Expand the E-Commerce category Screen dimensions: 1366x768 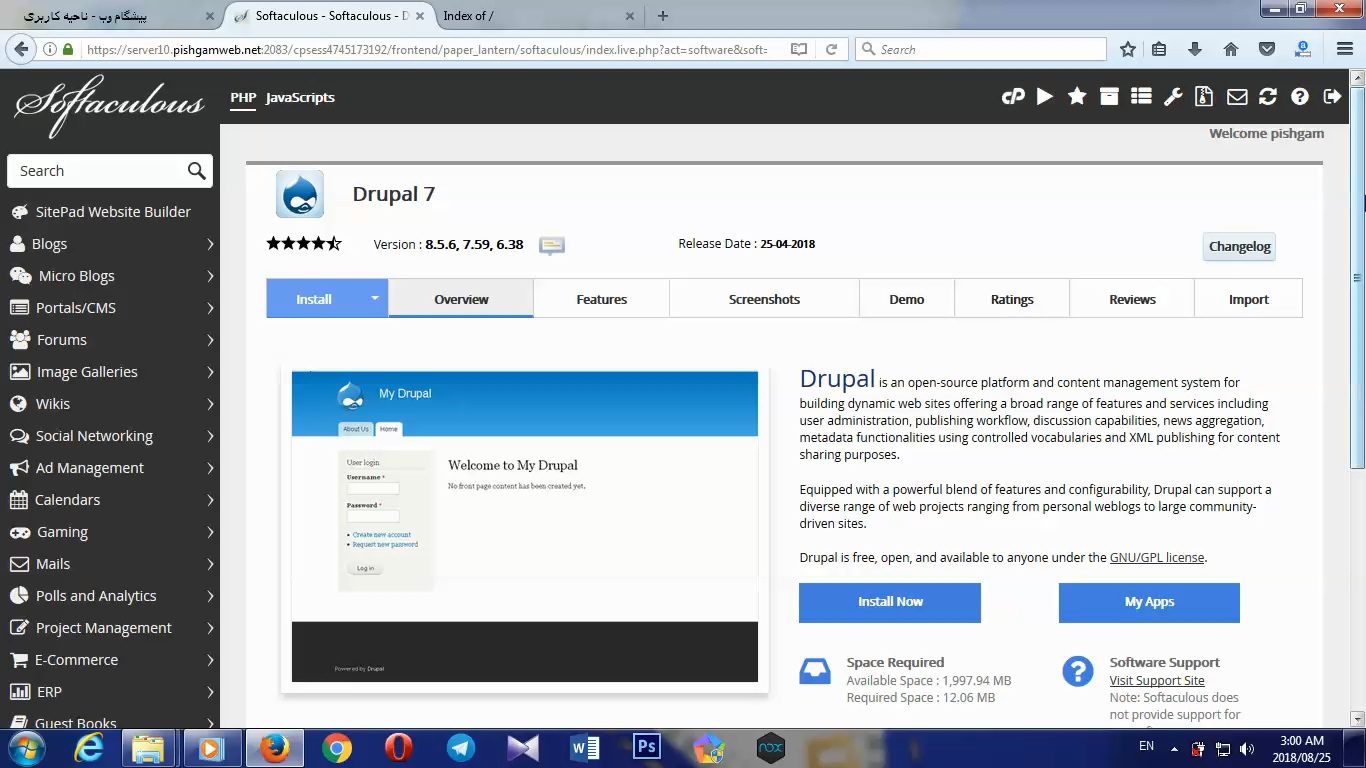pyautogui.click(x=210, y=660)
